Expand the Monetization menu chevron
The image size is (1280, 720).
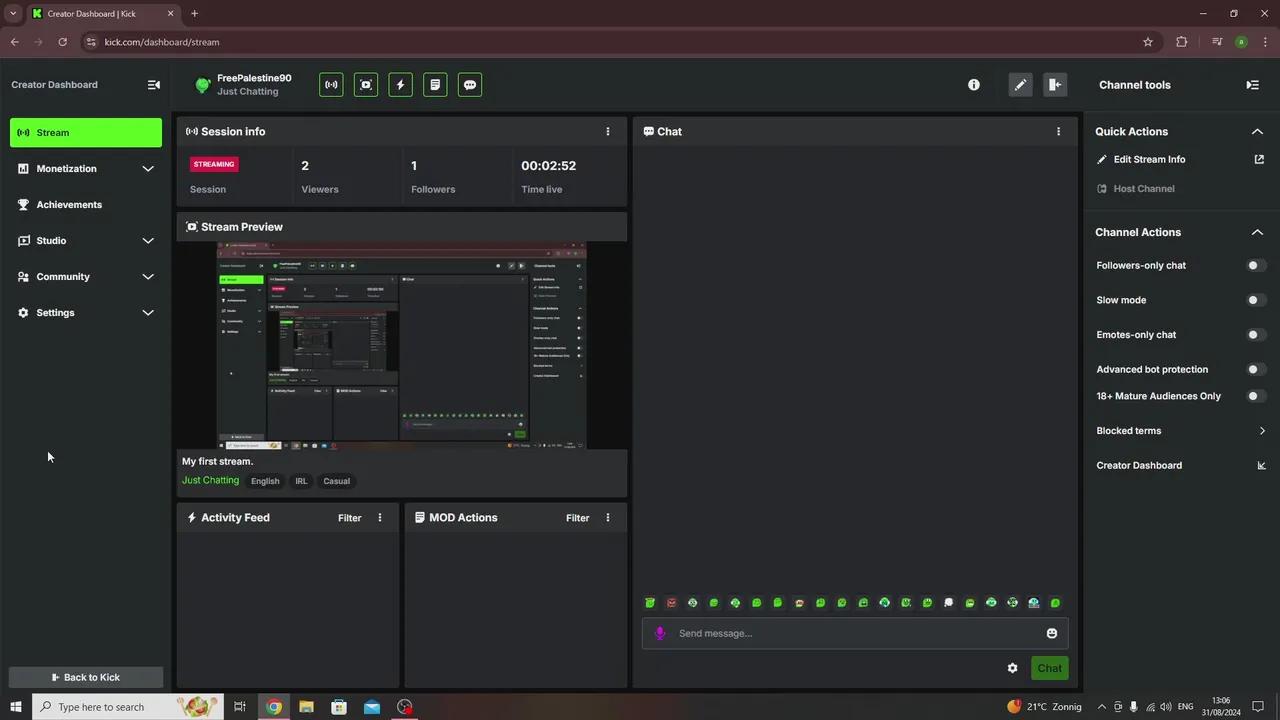pos(148,169)
